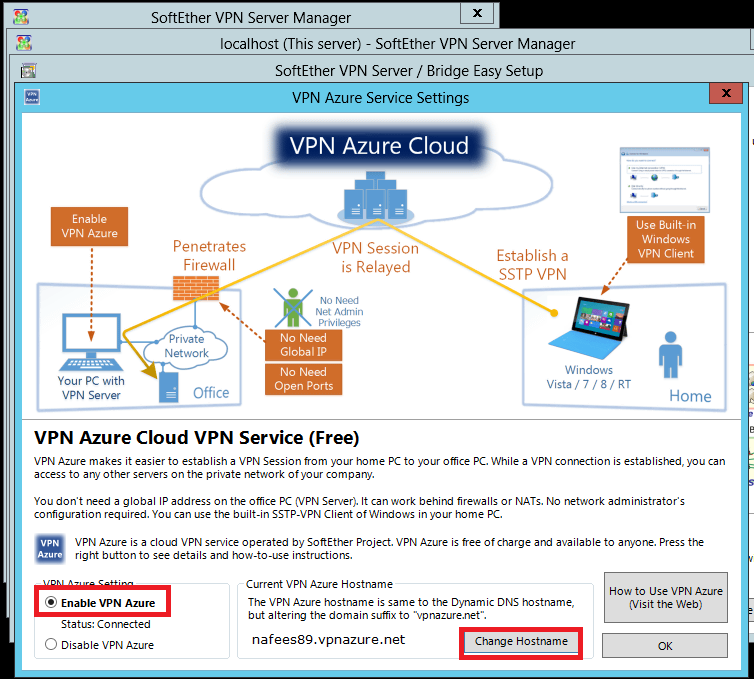Click the home user person icon
This screenshot has width=754, height=679.
point(670,355)
